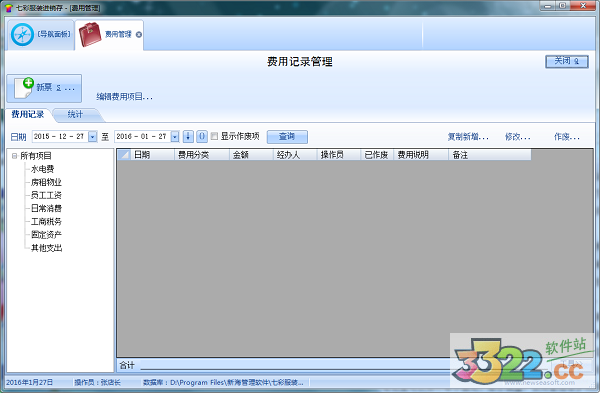The width and height of the screenshot is (600, 393).
Task: Click the down arrow date shift button
Action: coord(188,137)
